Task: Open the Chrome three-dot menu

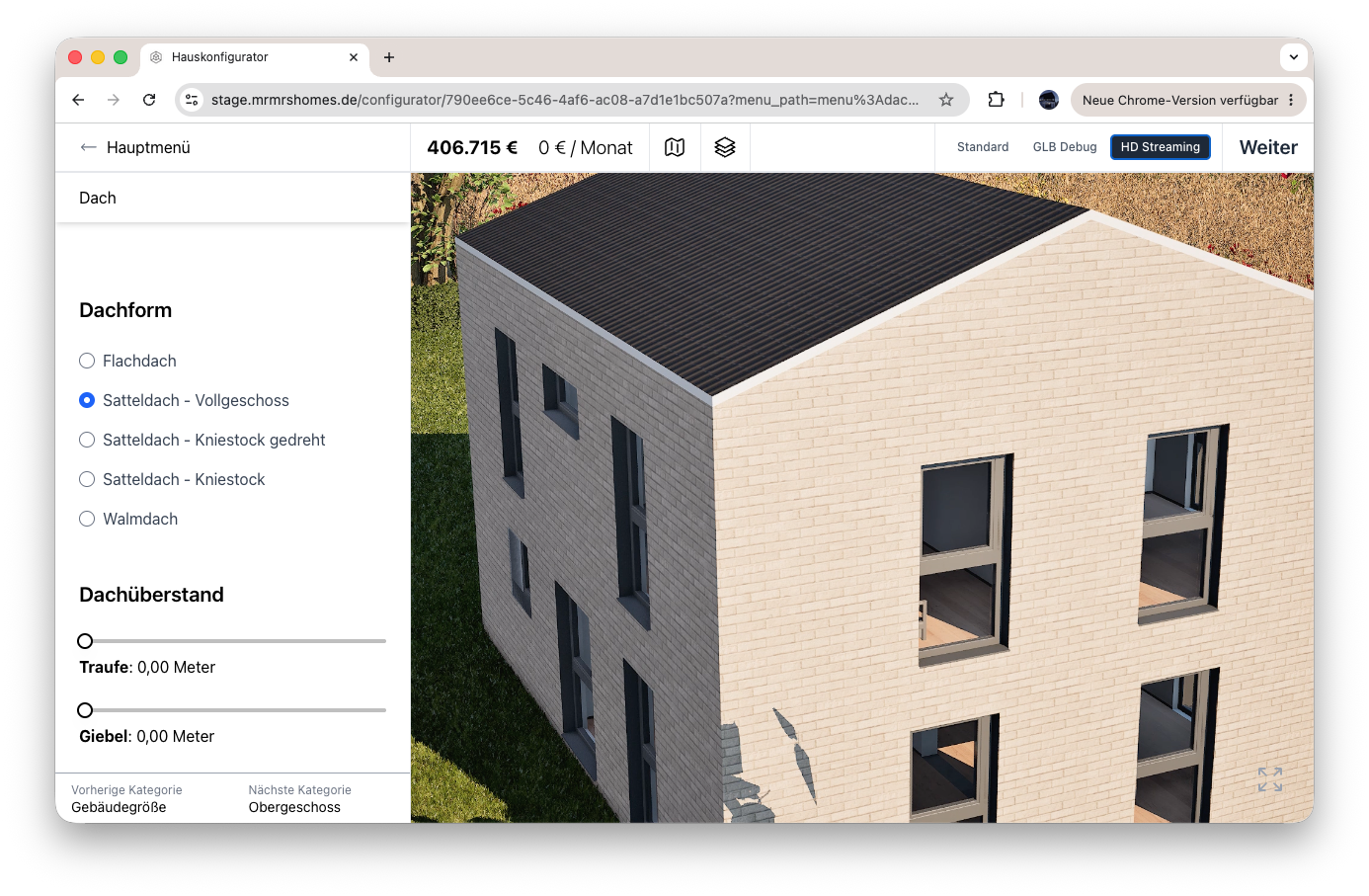Action: (1291, 100)
